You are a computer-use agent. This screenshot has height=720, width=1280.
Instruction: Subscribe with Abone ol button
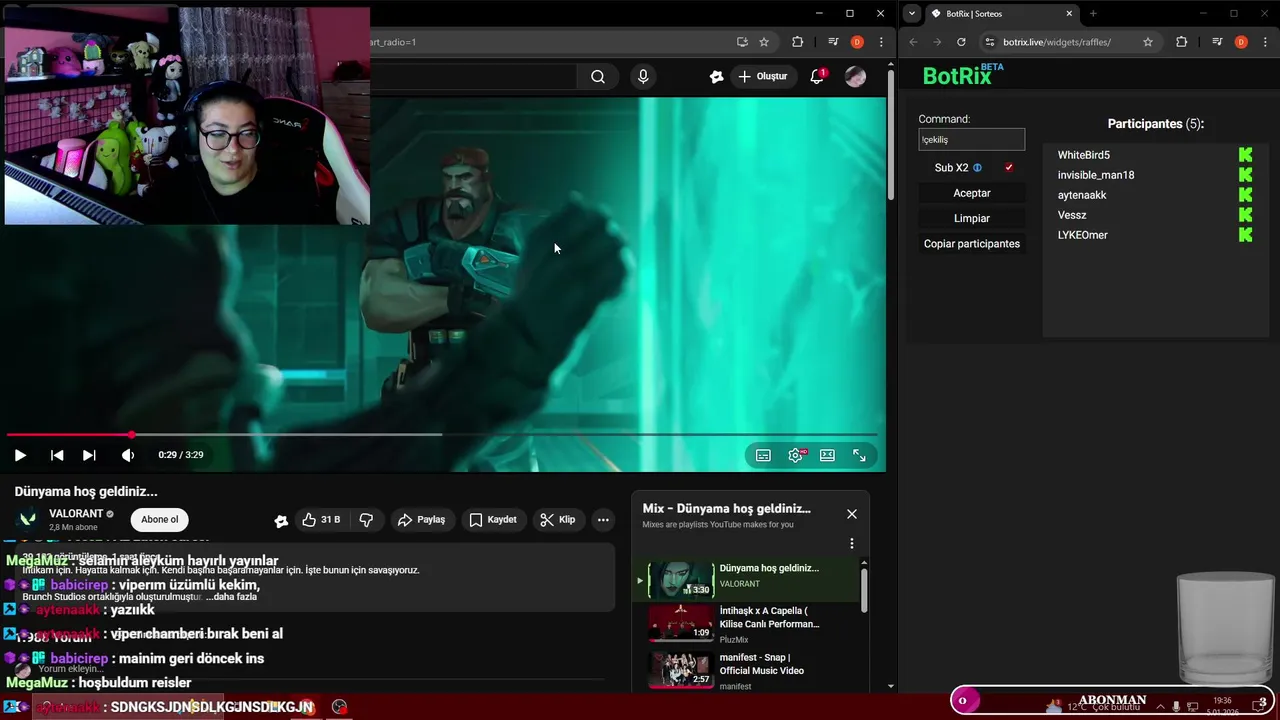pyautogui.click(x=160, y=520)
